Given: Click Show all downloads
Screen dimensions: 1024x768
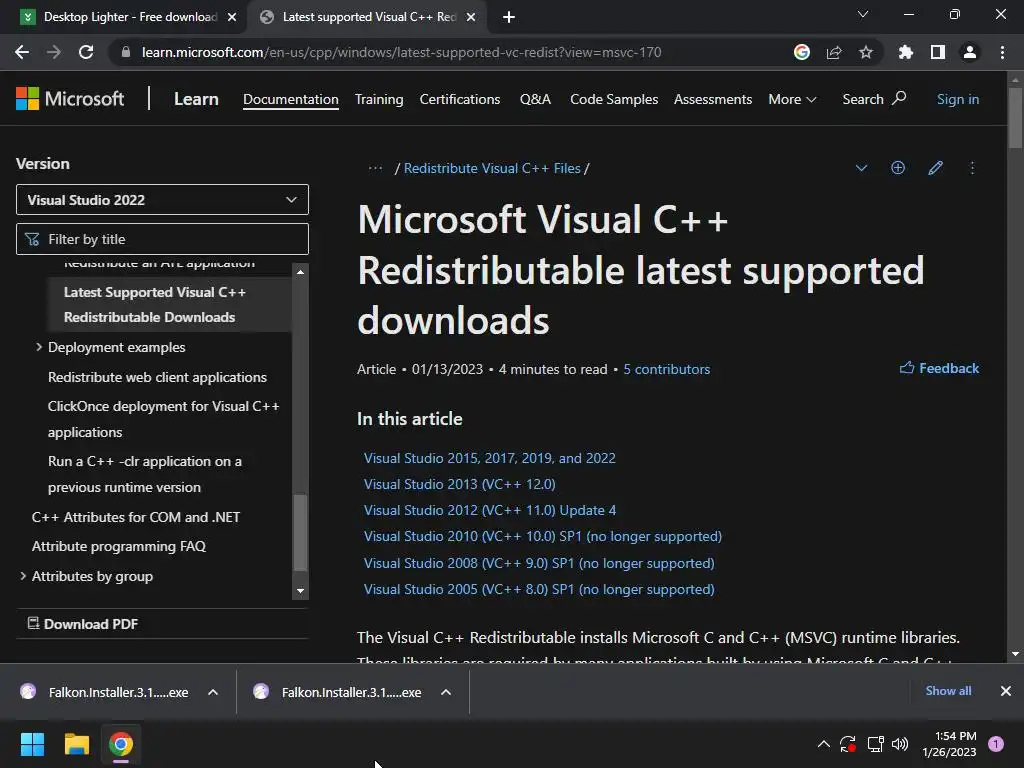Looking at the screenshot, I should [x=948, y=691].
